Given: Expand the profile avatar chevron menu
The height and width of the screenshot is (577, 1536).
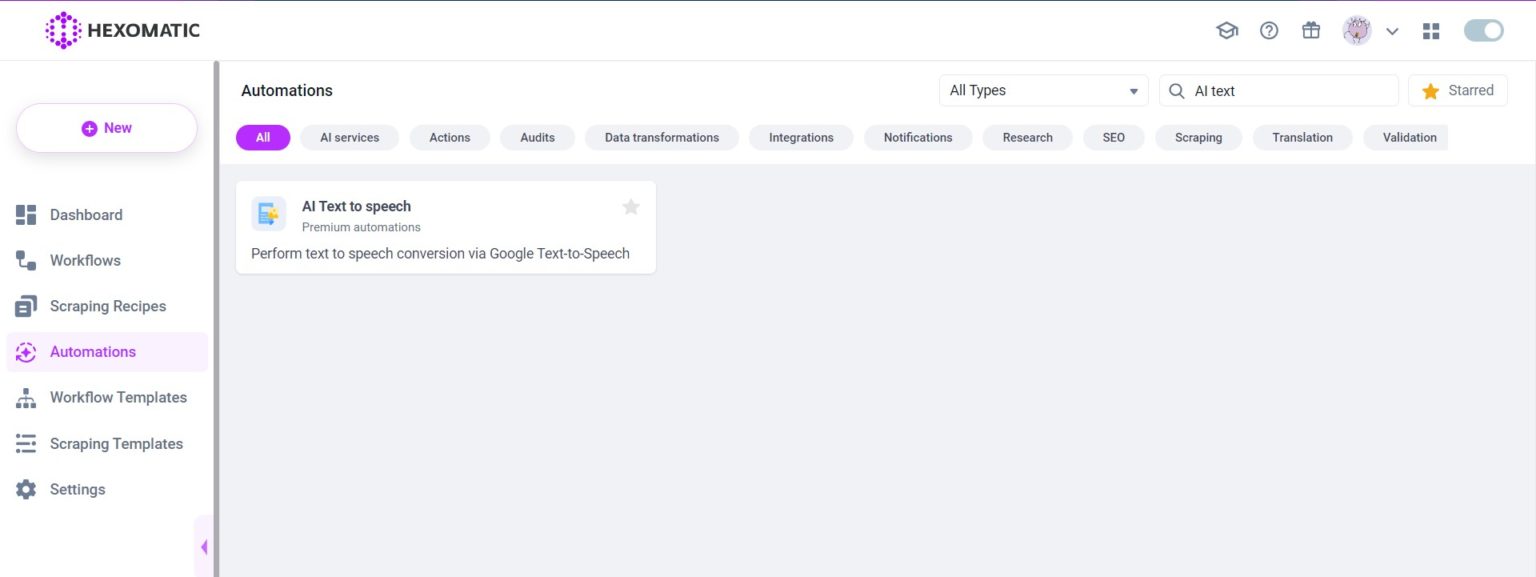Looking at the screenshot, I should coord(1392,30).
